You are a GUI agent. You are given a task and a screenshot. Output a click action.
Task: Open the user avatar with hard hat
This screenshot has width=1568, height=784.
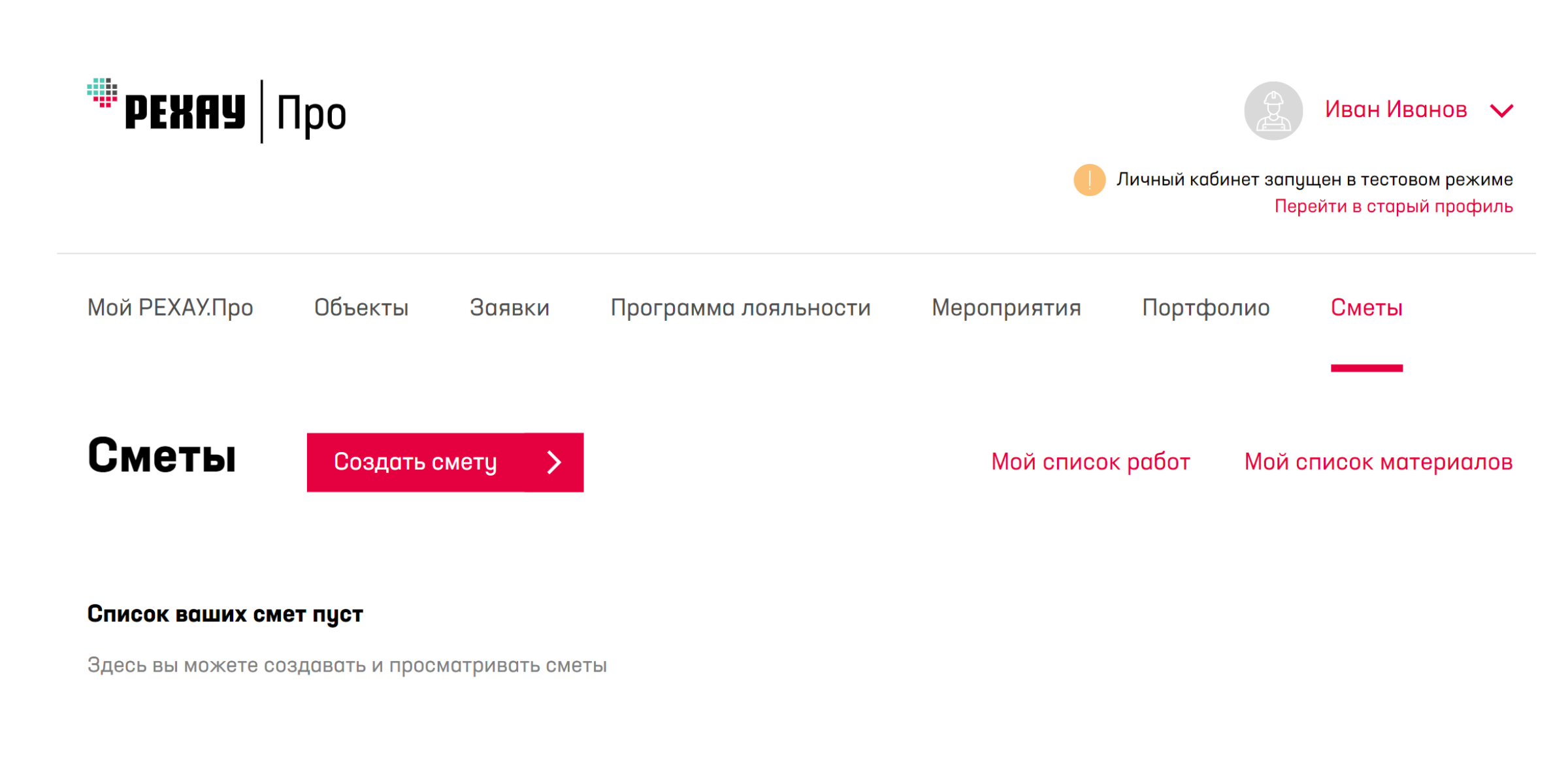[x=1273, y=110]
